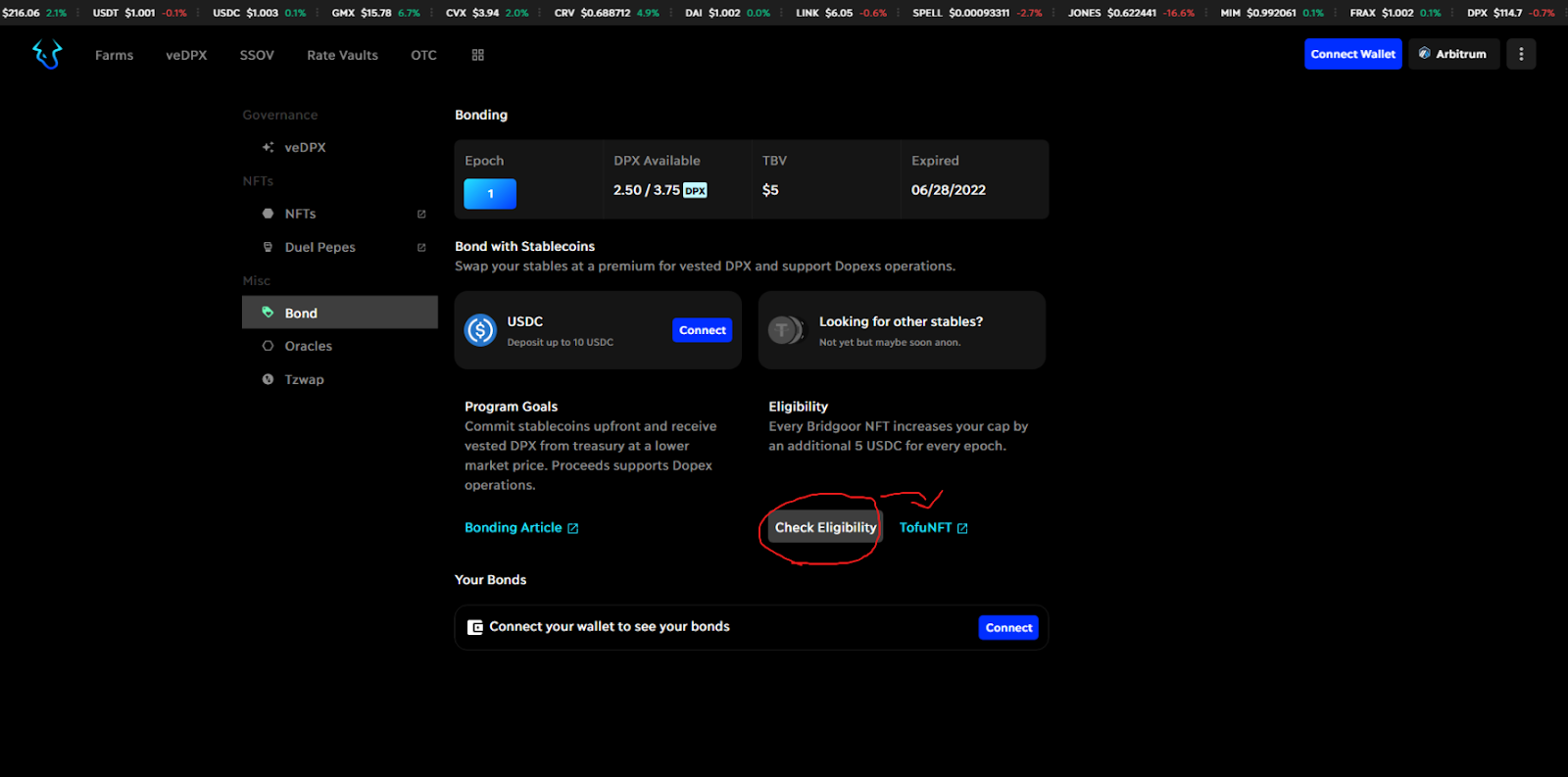Click the Eligibility heading
This screenshot has height=777, width=1568.
pyautogui.click(x=799, y=407)
